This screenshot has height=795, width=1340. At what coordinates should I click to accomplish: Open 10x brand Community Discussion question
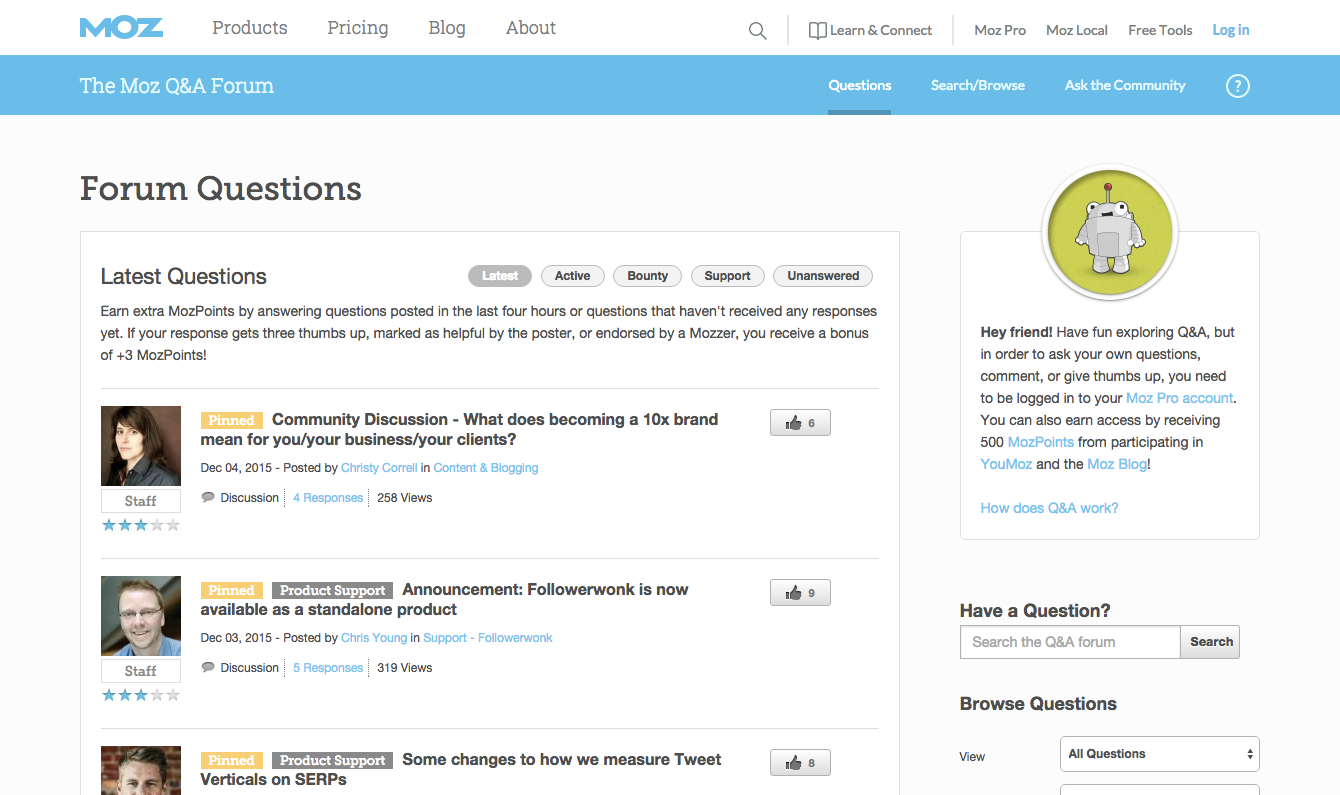tap(459, 430)
